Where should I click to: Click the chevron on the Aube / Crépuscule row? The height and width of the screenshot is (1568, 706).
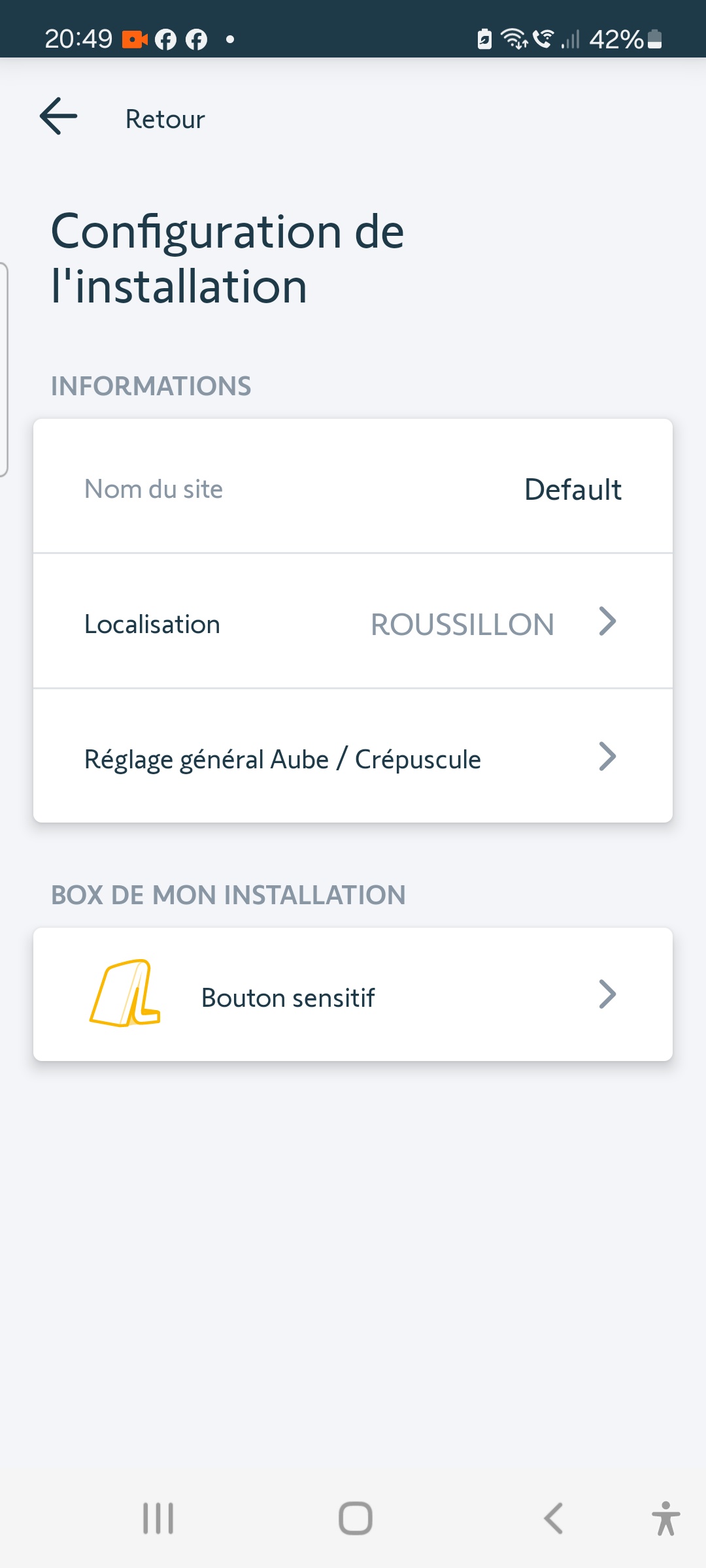(607, 757)
